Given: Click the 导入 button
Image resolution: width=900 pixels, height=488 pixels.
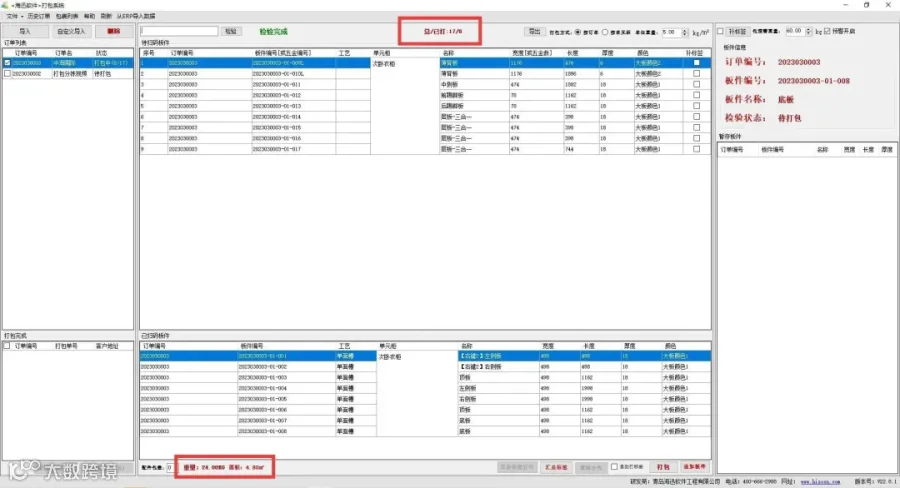Looking at the screenshot, I should click(x=25, y=31).
